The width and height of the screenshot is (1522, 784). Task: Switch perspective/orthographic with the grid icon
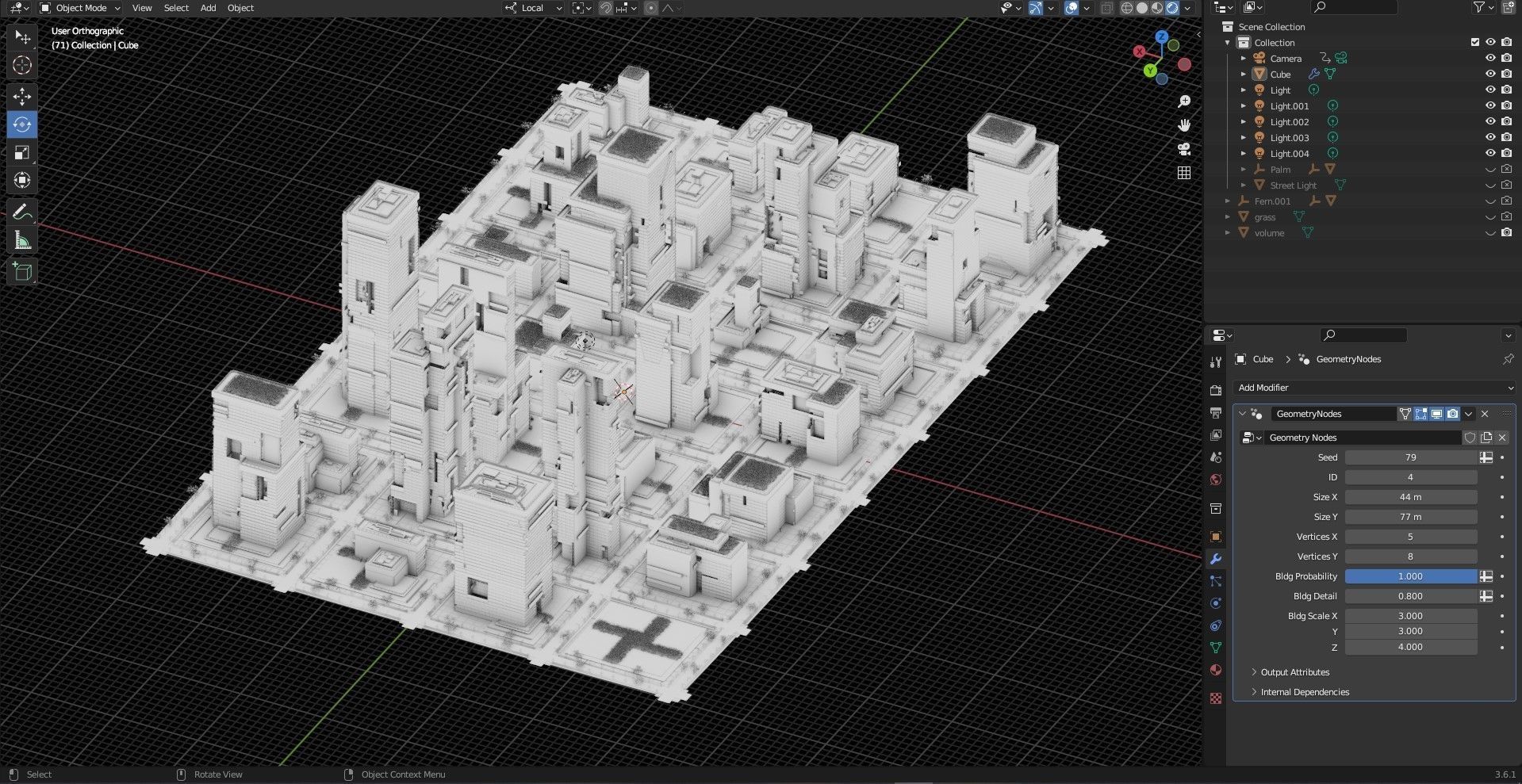[x=1184, y=173]
